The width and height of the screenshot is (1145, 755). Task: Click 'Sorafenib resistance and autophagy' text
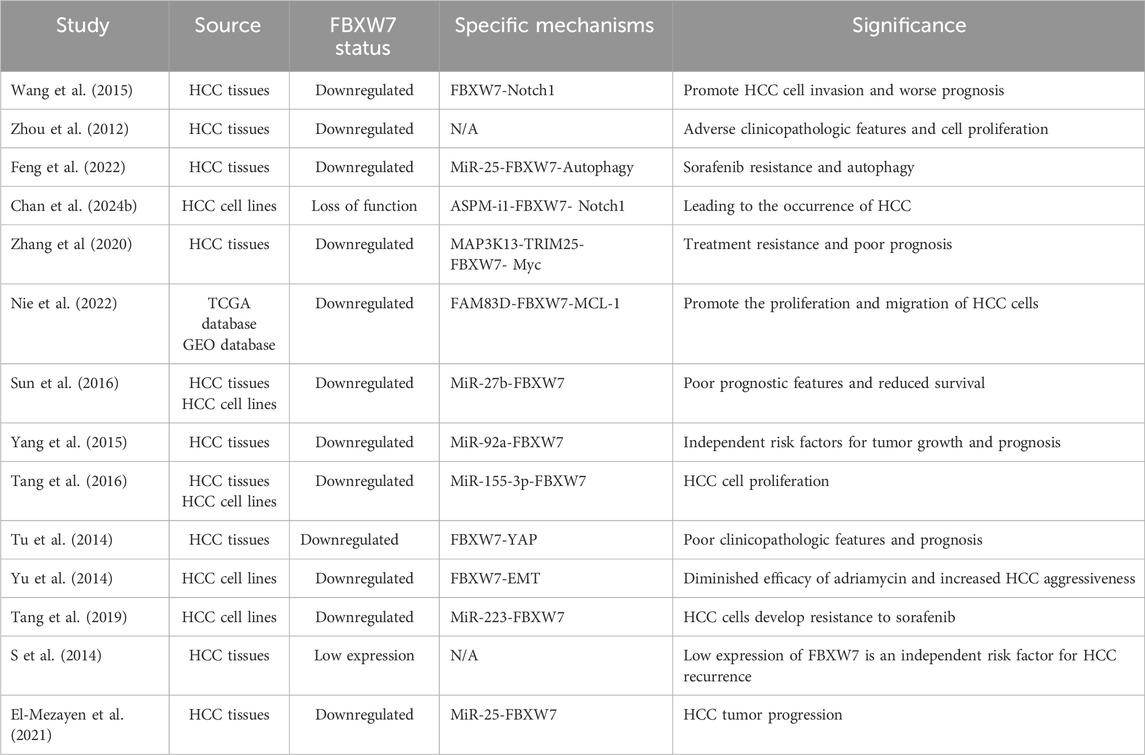tap(798, 167)
